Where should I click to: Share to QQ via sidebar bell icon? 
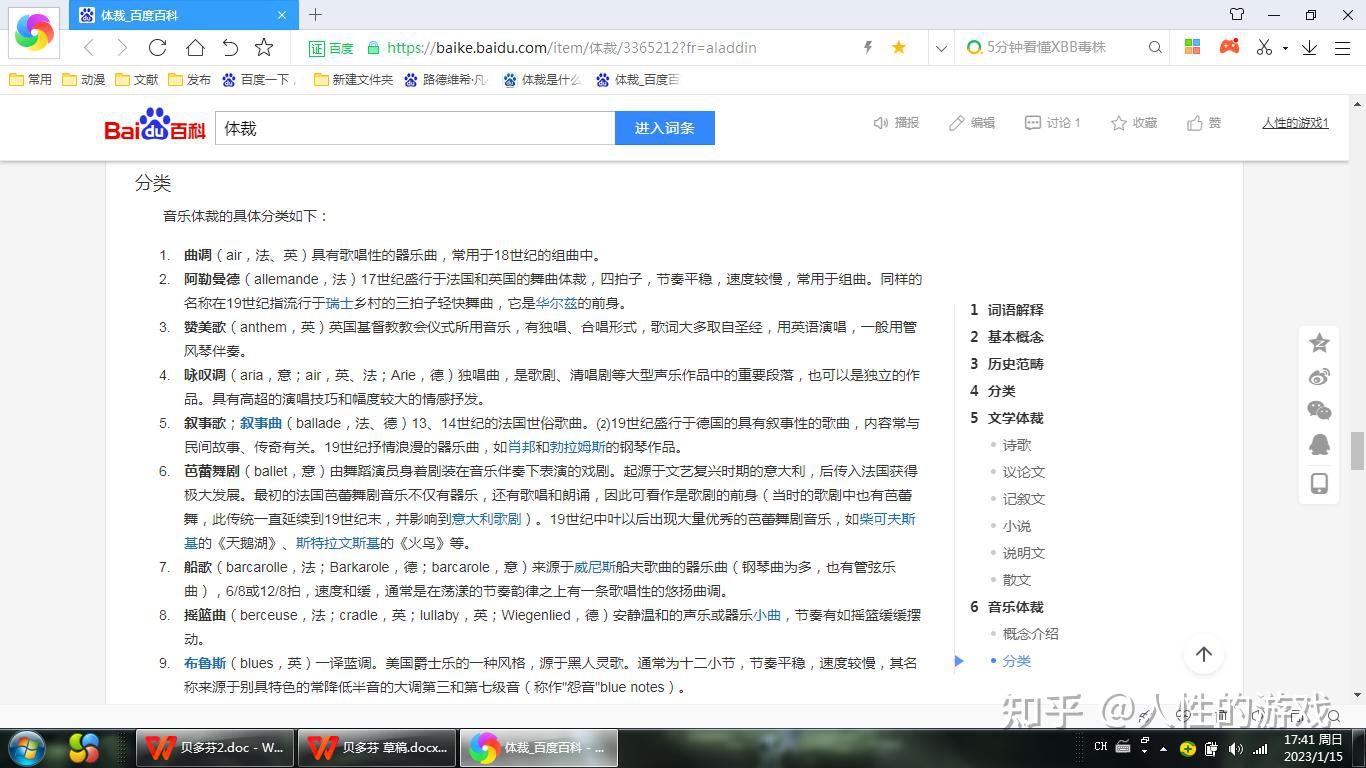(1319, 446)
